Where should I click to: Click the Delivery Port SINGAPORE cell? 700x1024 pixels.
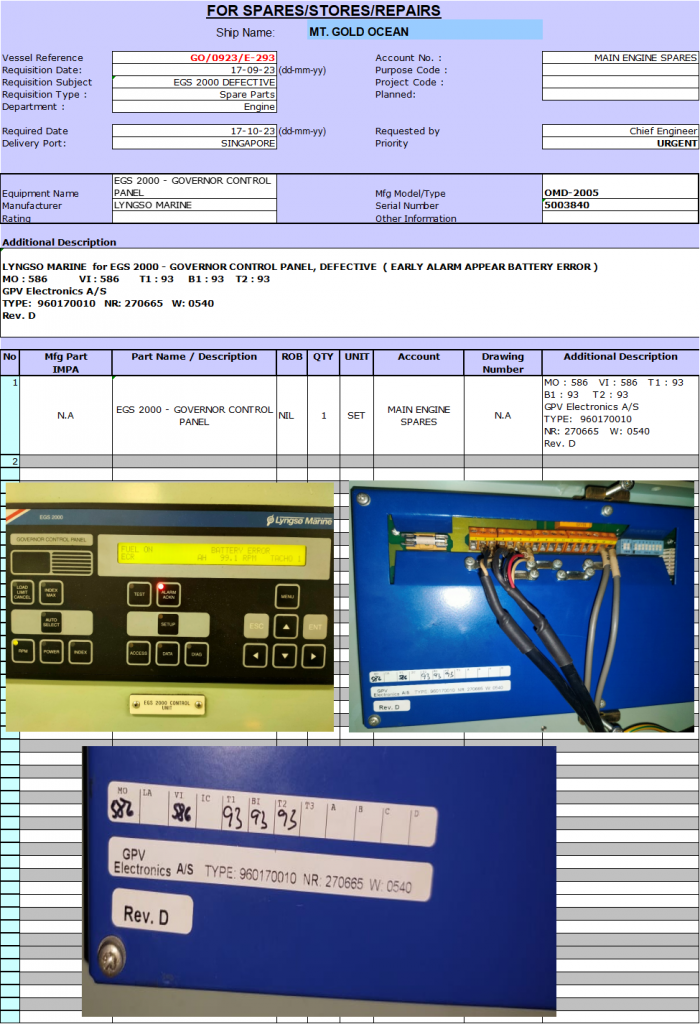point(194,143)
